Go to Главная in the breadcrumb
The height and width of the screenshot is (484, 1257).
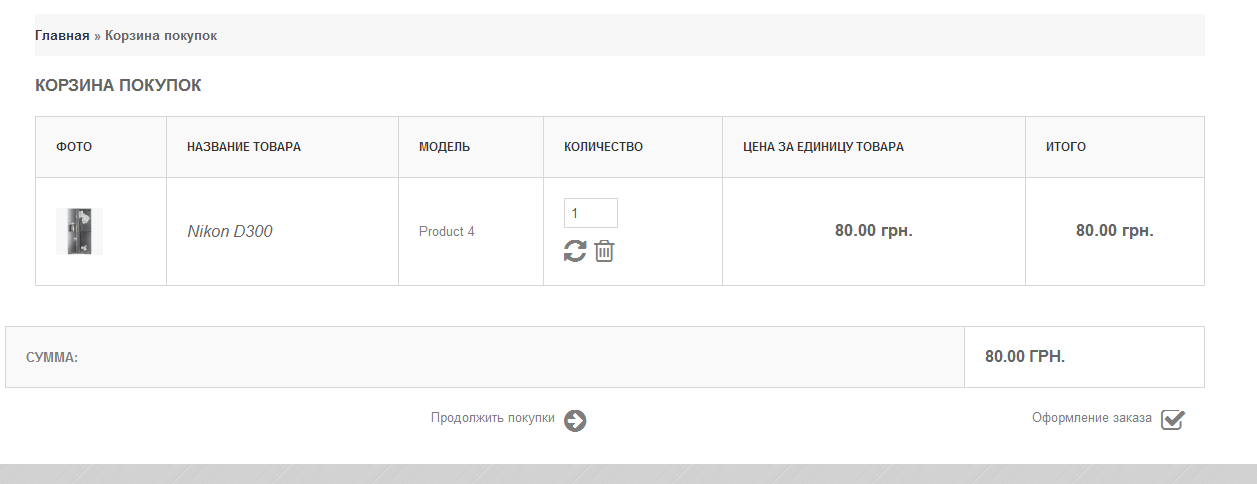pyautogui.click(x=62, y=36)
